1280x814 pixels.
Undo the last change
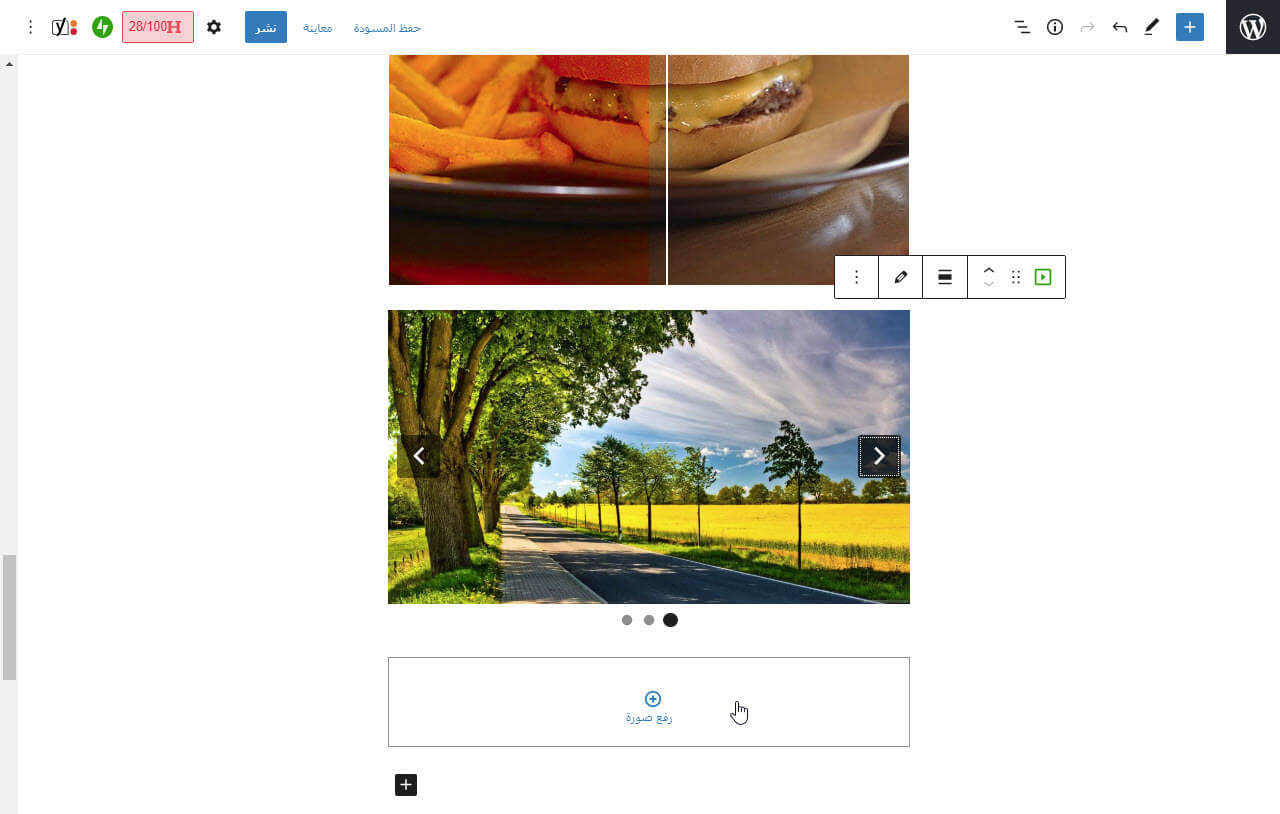tap(1120, 27)
